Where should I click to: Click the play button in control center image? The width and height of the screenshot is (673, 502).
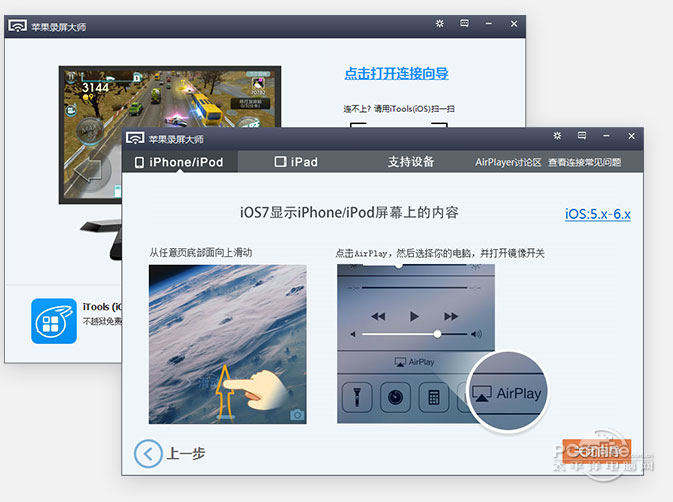414,317
